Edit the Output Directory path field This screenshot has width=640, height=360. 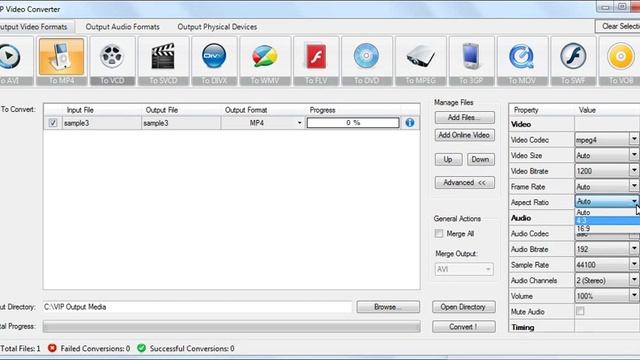click(x=197, y=307)
